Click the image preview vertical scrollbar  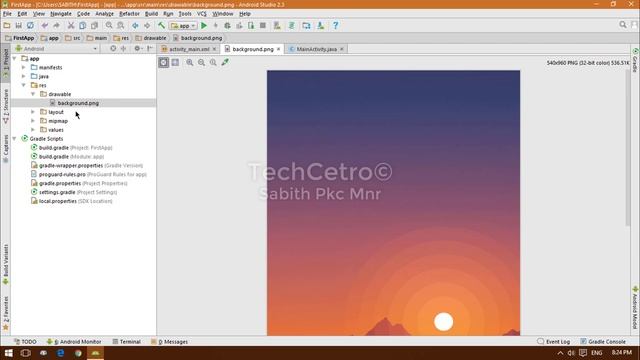coord(627,147)
